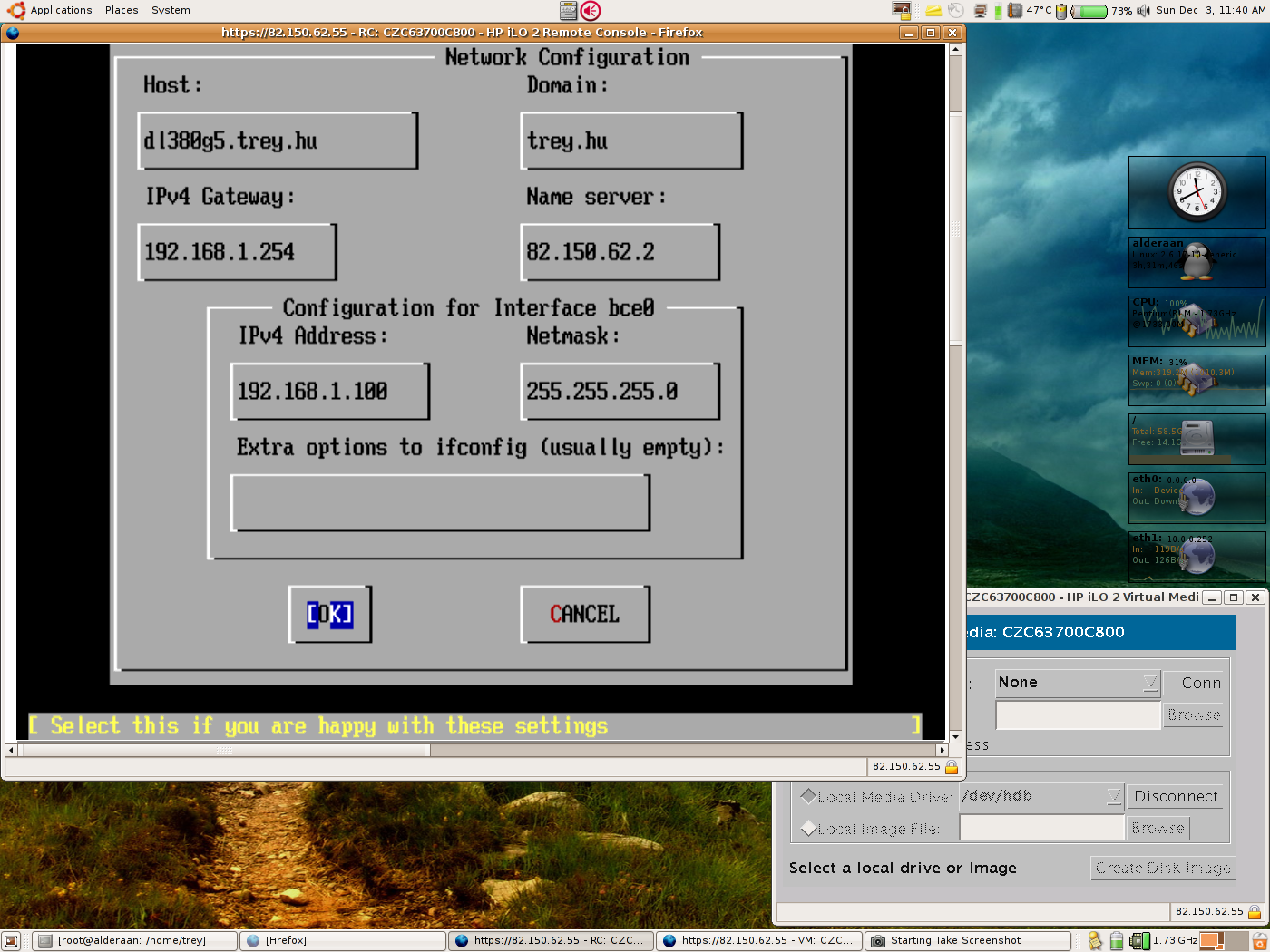Click the Remote Console horizontal scrollbar right arrow

[x=942, y=750]
